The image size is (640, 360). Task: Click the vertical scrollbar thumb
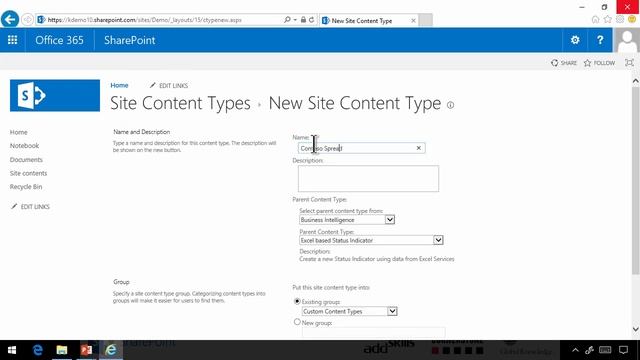point(636,180)
